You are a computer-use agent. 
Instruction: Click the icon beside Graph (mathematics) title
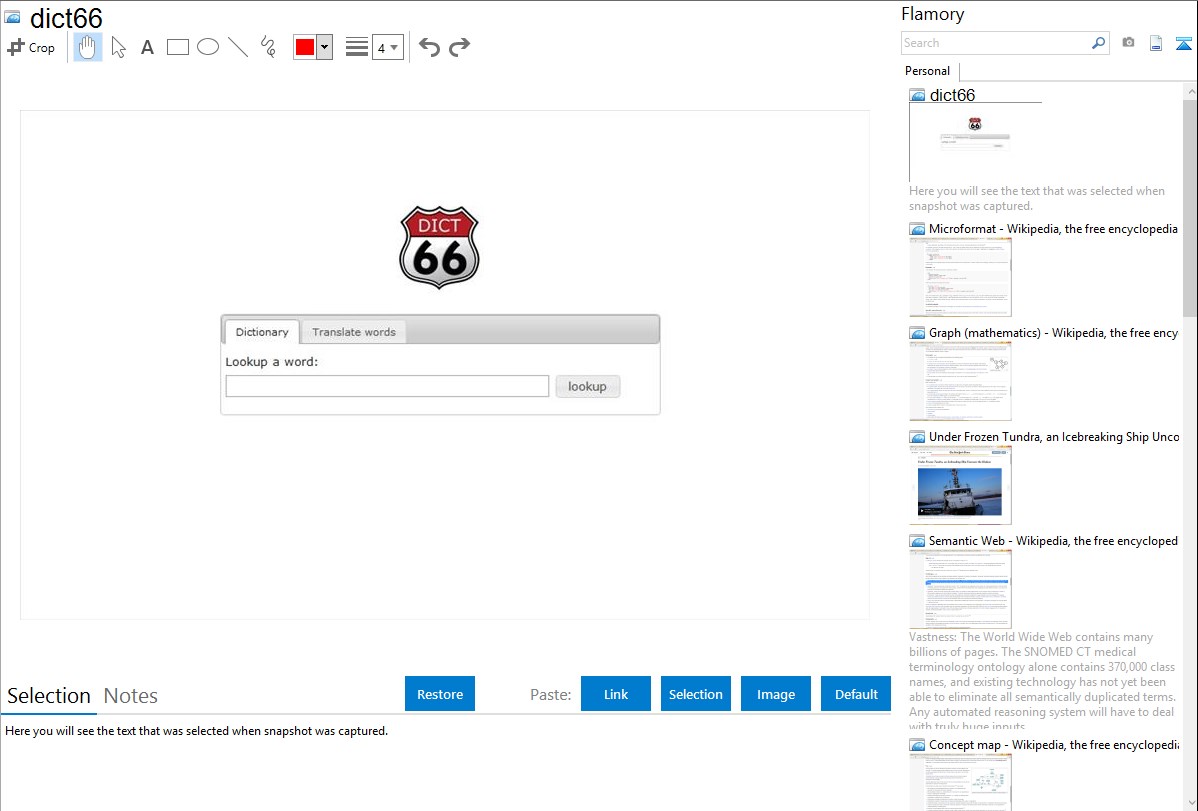(917, 333)
